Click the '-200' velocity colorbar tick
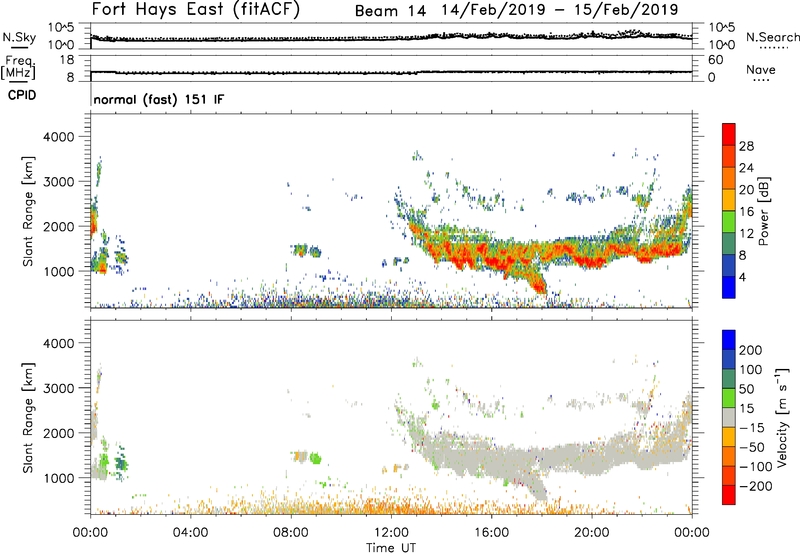Image resolution: width=800 pixels, height=554 pixels. point(755,486)
